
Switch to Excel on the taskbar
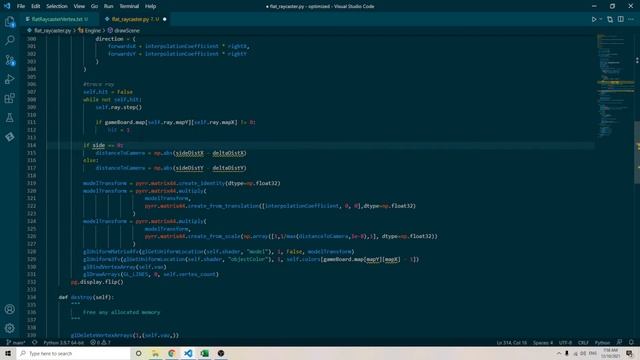coord(204,353)
